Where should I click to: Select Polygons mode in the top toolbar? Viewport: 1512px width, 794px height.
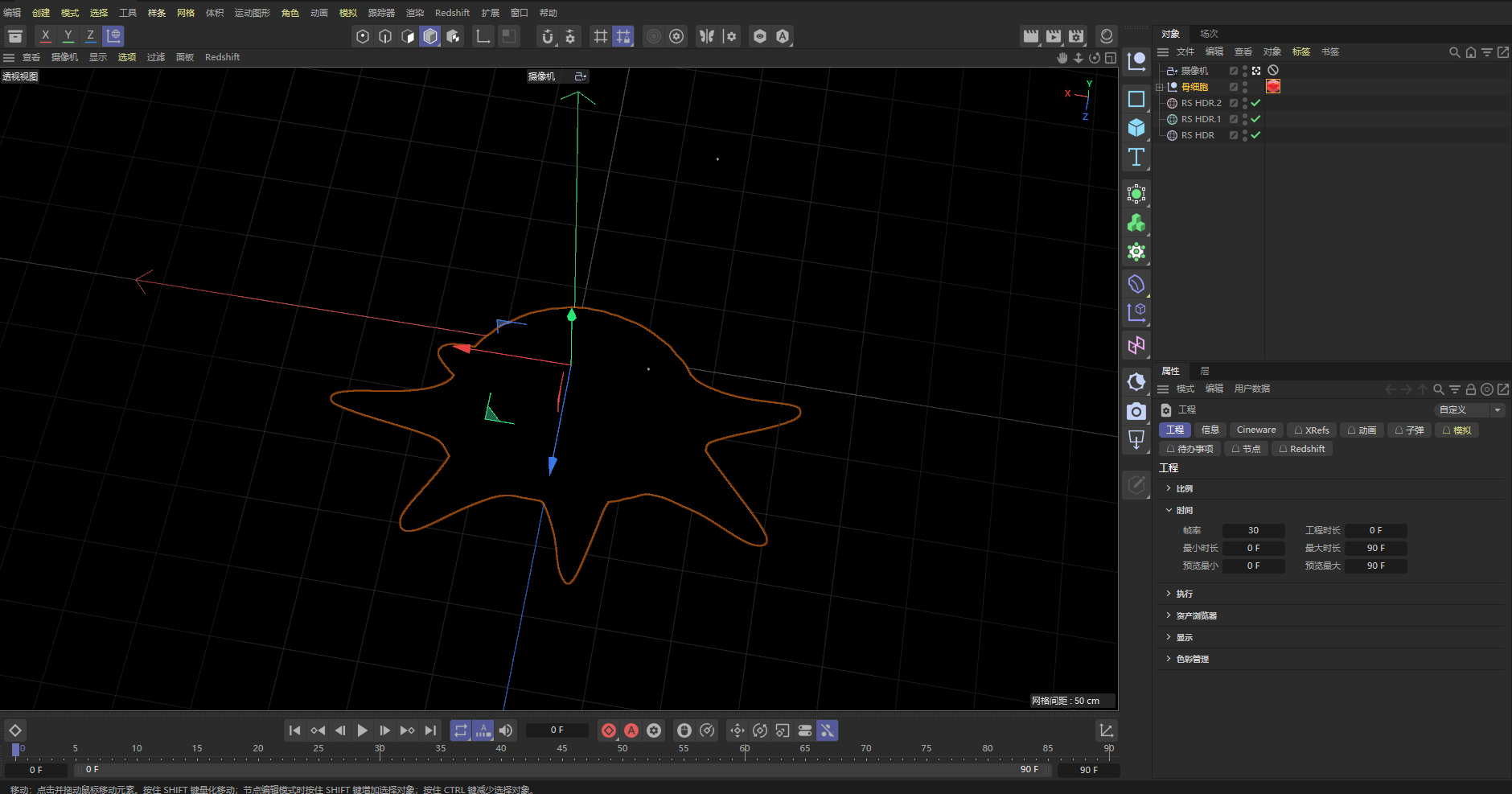408,36
